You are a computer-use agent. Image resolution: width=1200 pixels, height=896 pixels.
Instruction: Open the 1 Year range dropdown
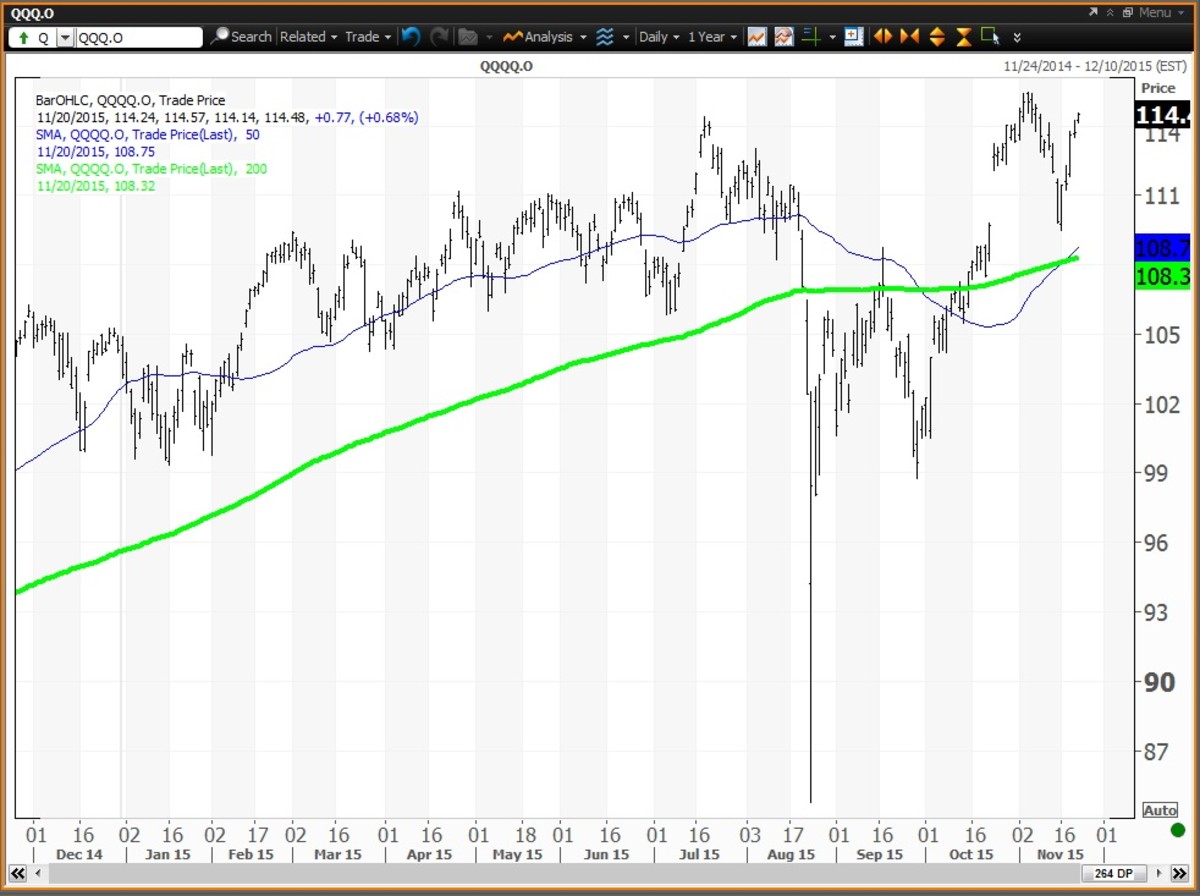click(x=712, y=37)
